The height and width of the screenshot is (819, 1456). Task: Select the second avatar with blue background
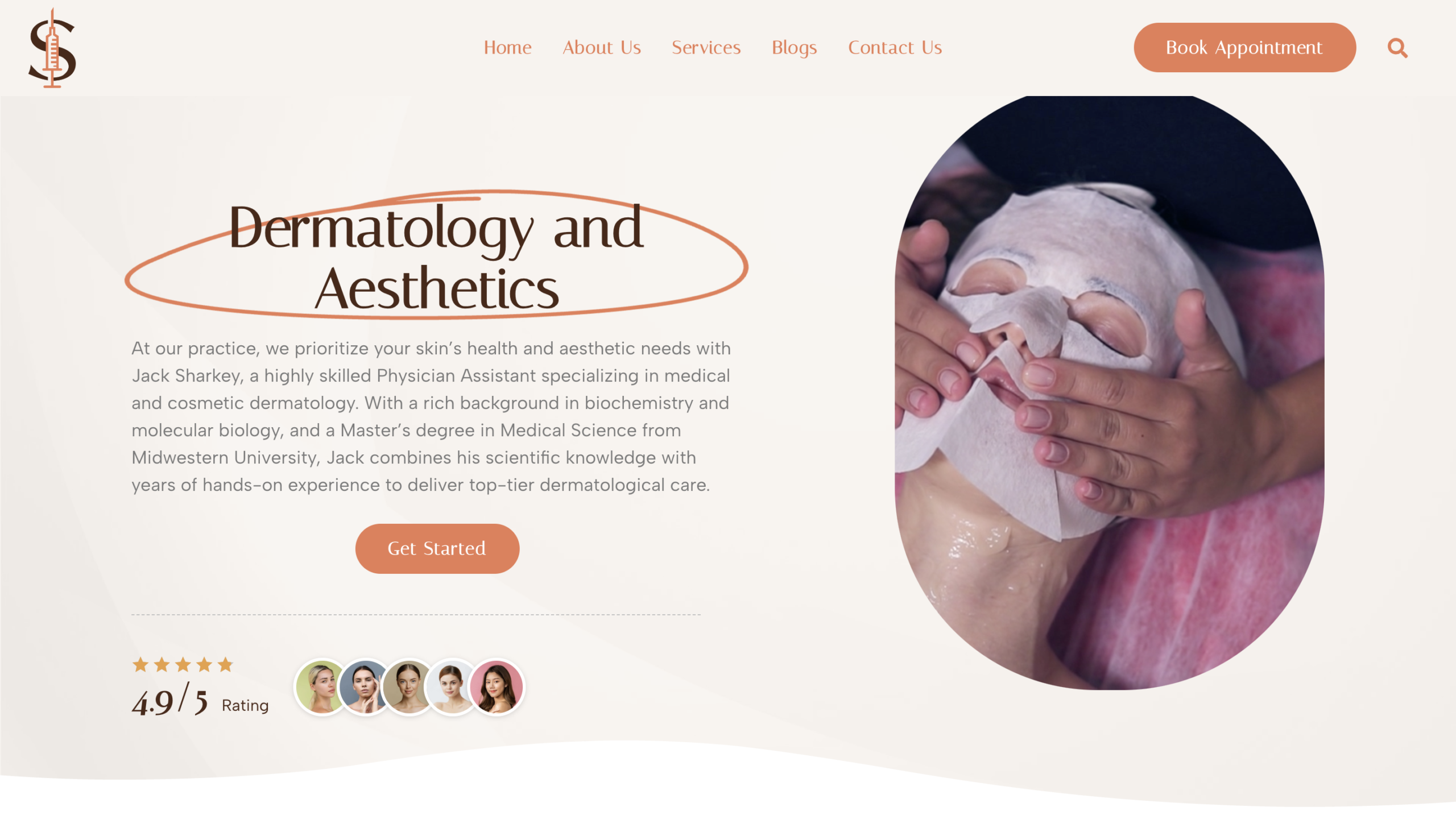click(365, 687)
